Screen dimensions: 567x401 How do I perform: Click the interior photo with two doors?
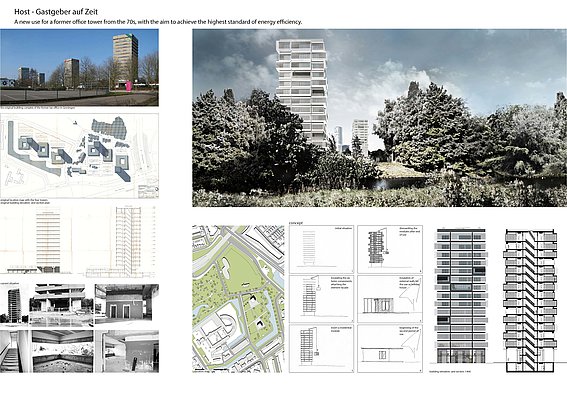pyautogui.click(x=127, y=304)
